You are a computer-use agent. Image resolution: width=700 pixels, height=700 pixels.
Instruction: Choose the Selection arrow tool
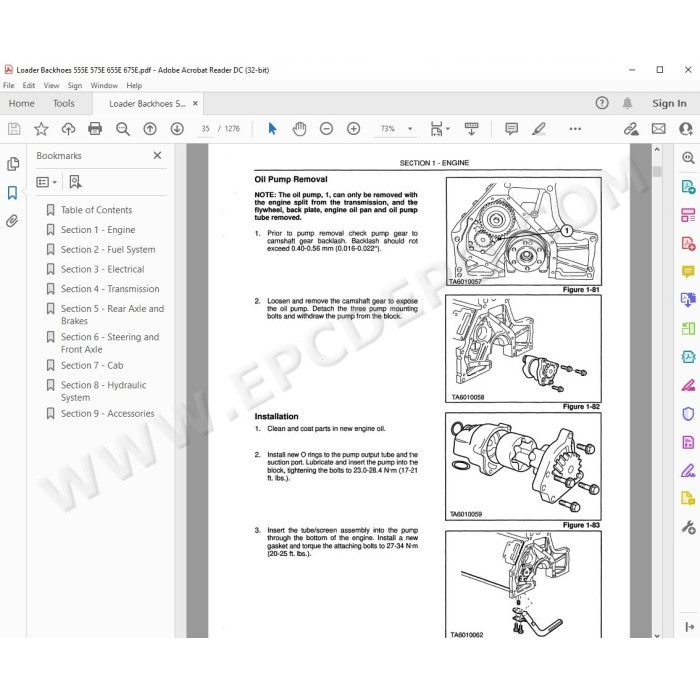click(272, 129)
